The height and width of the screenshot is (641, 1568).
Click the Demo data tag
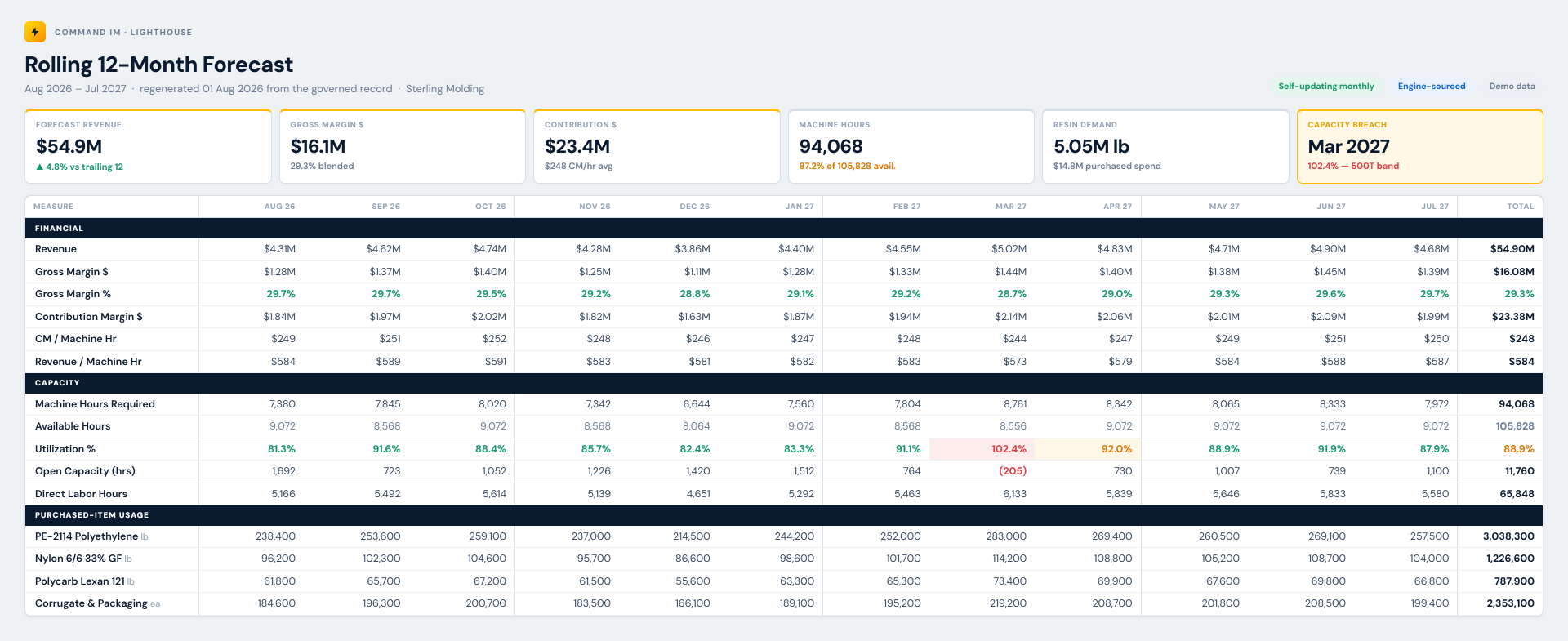tap(1512, 86)
